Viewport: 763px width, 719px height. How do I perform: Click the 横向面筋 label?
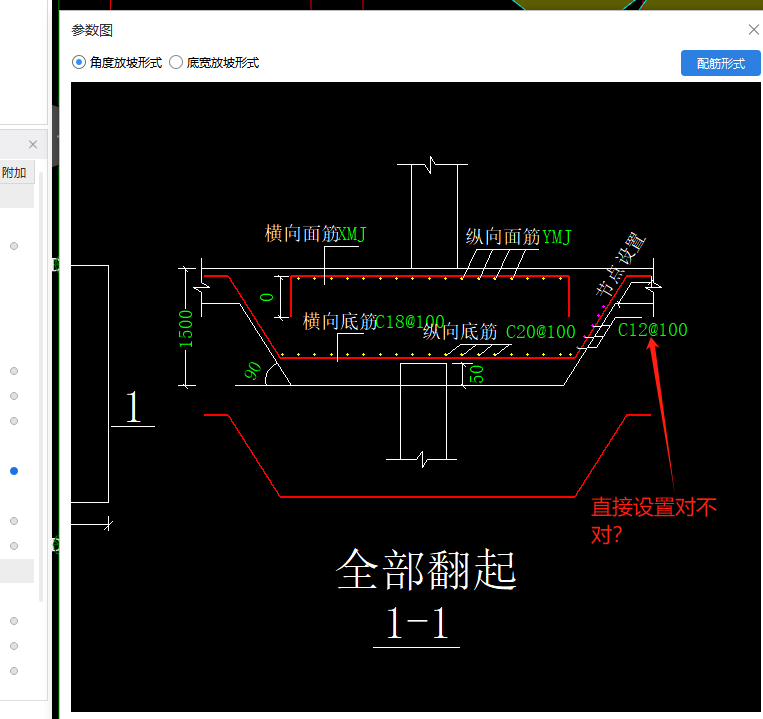tap(302, 234)
